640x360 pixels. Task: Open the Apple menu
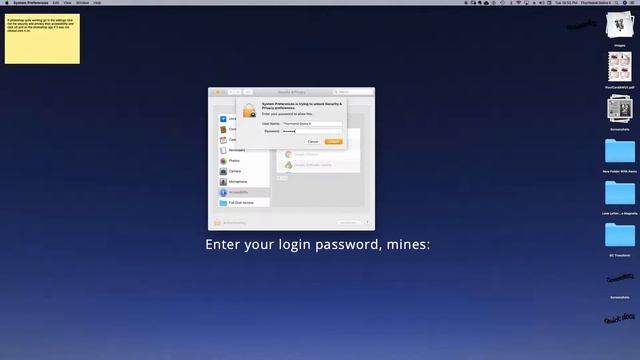[6, 3]
